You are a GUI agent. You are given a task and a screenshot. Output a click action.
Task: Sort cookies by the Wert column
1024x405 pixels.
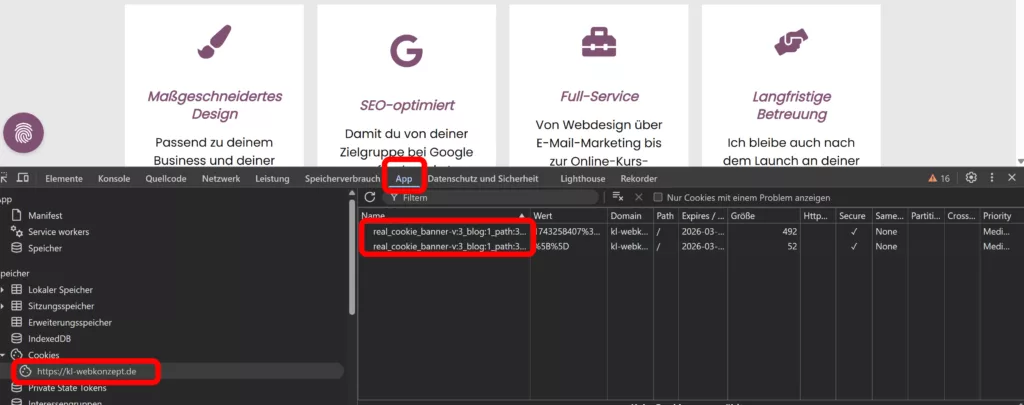569,216
